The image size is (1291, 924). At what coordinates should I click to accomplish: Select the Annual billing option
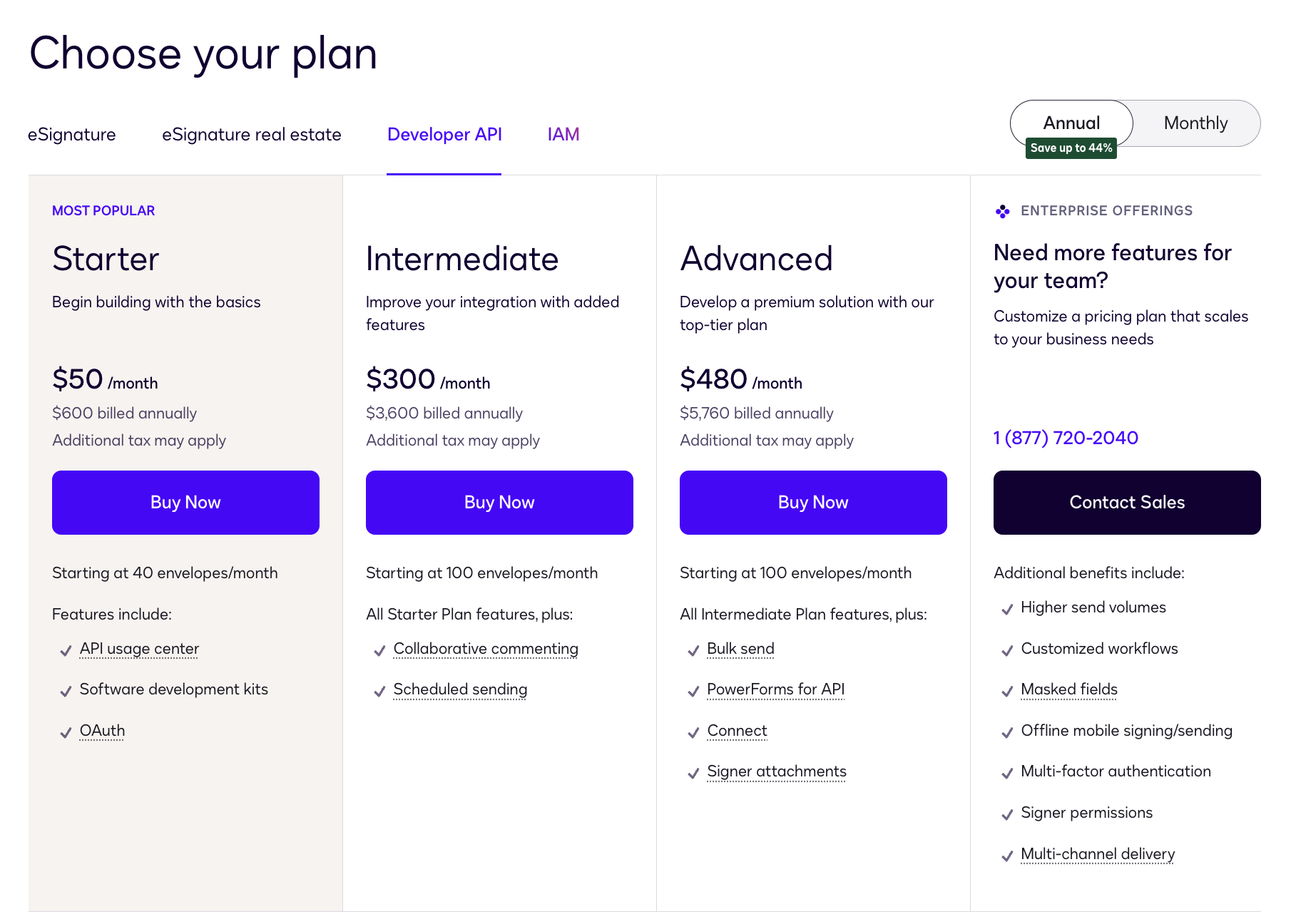[1071, 123]
